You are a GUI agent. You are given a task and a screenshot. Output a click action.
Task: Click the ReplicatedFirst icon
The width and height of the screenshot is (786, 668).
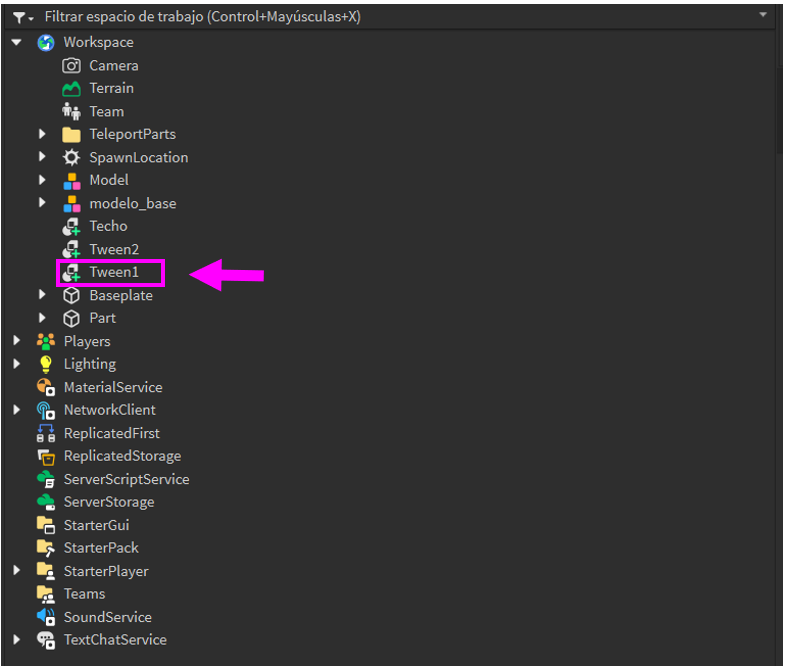click(x=46, y=433)
